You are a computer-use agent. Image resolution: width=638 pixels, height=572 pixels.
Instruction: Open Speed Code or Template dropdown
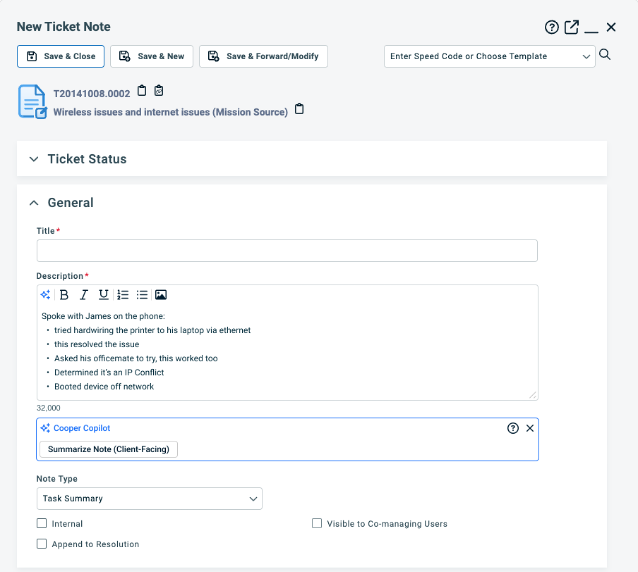pos(490,56)
